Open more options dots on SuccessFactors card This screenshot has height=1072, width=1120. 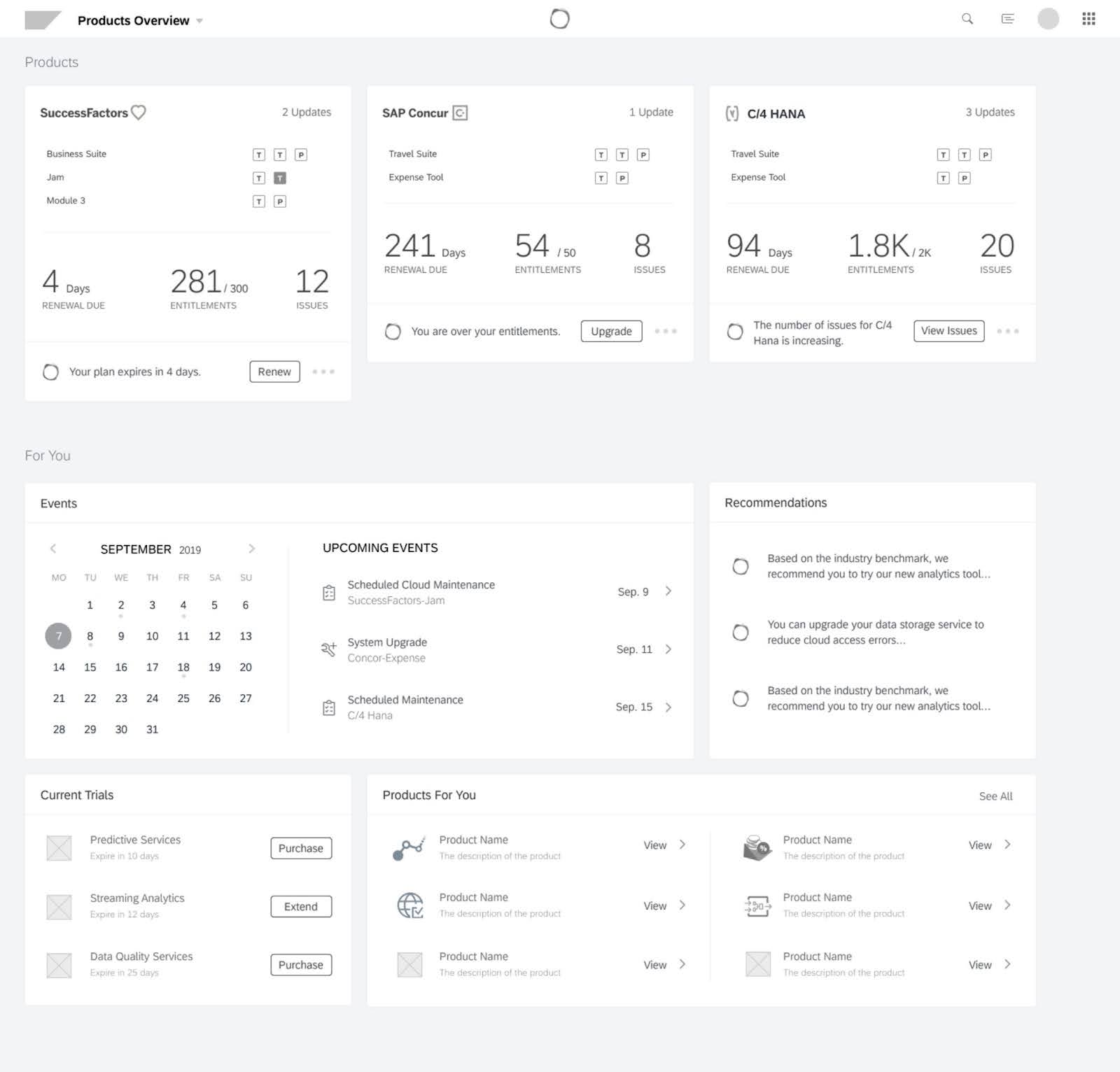(323, 372)
